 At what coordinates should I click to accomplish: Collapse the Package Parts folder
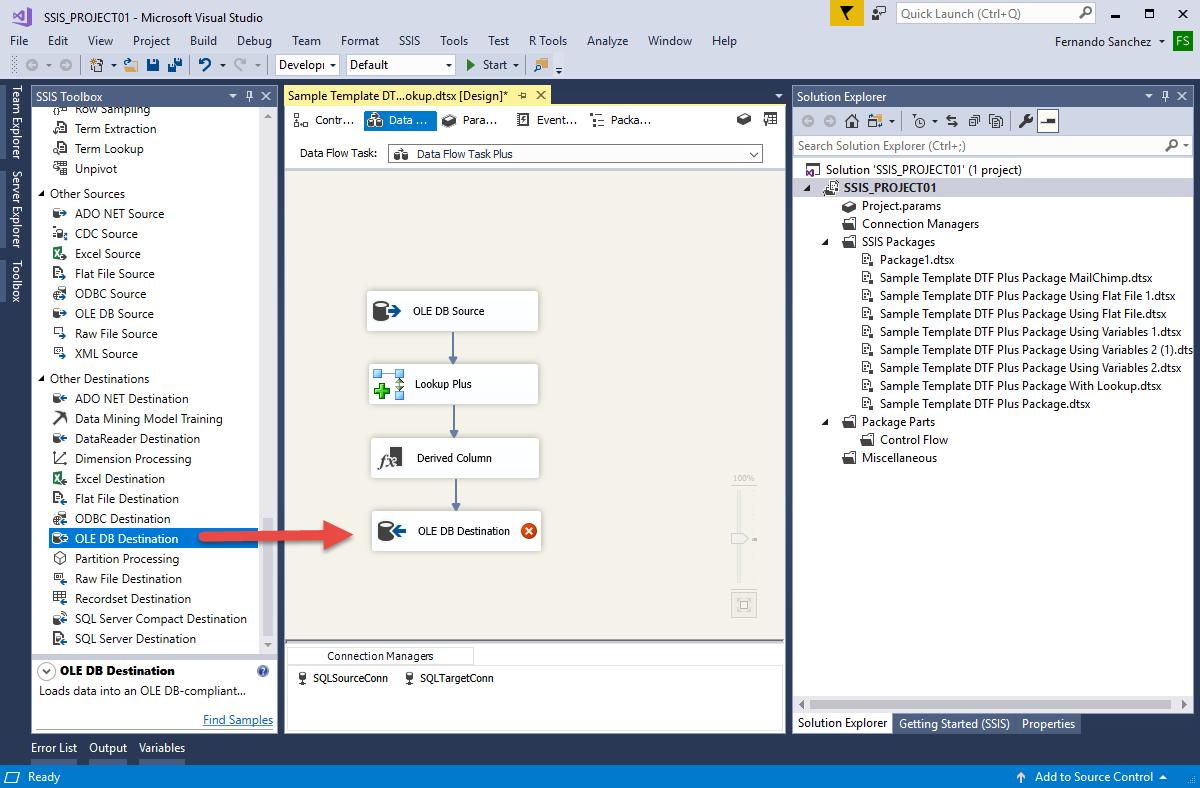tap(825, 422)
